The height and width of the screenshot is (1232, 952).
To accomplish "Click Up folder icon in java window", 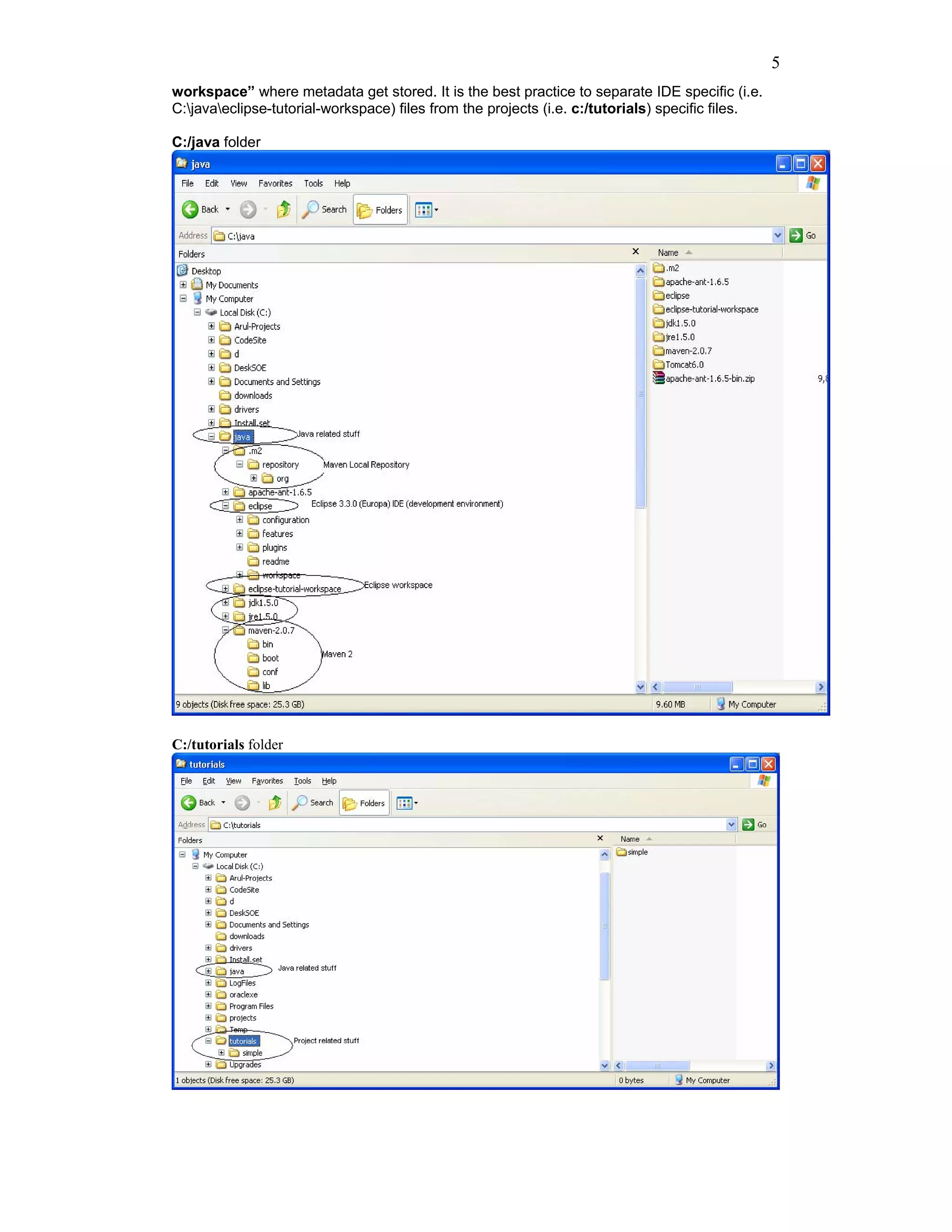I will coord(284,209).
